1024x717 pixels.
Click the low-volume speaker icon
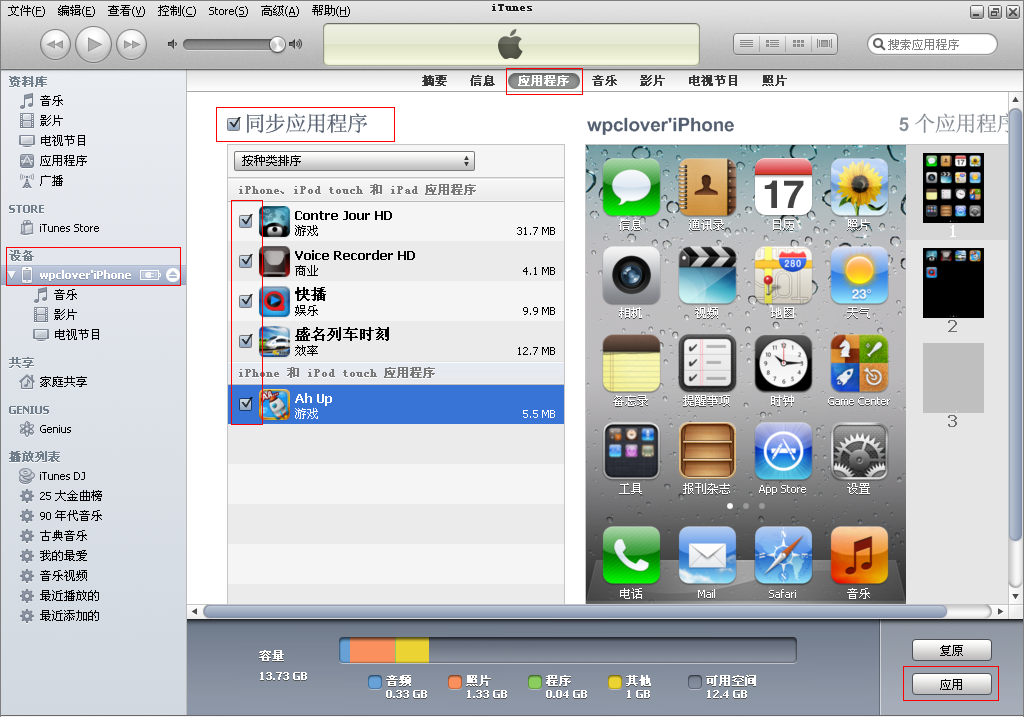click(172, 44)
